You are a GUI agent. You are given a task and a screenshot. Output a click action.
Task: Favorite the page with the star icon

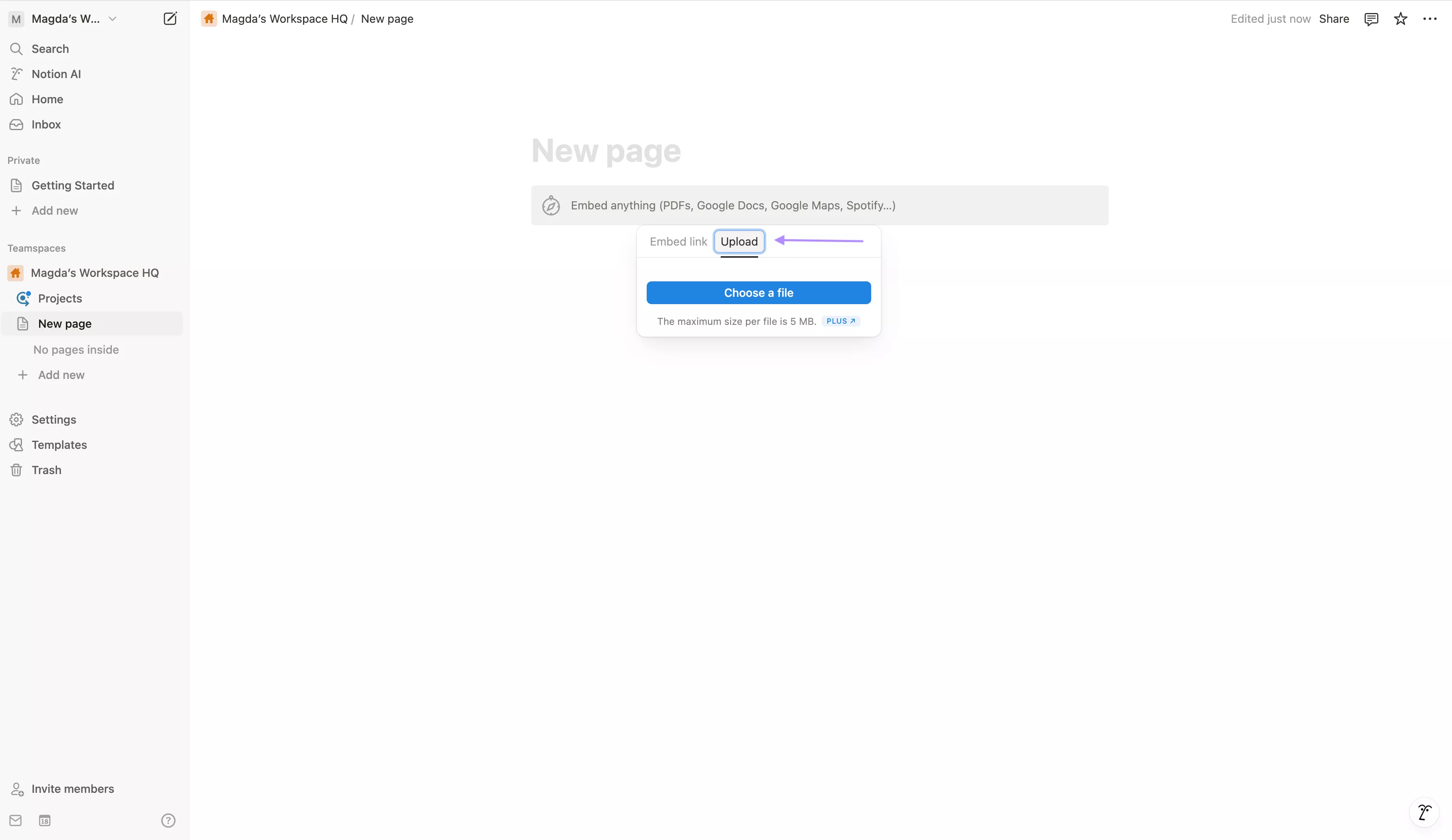[1401, 18]
